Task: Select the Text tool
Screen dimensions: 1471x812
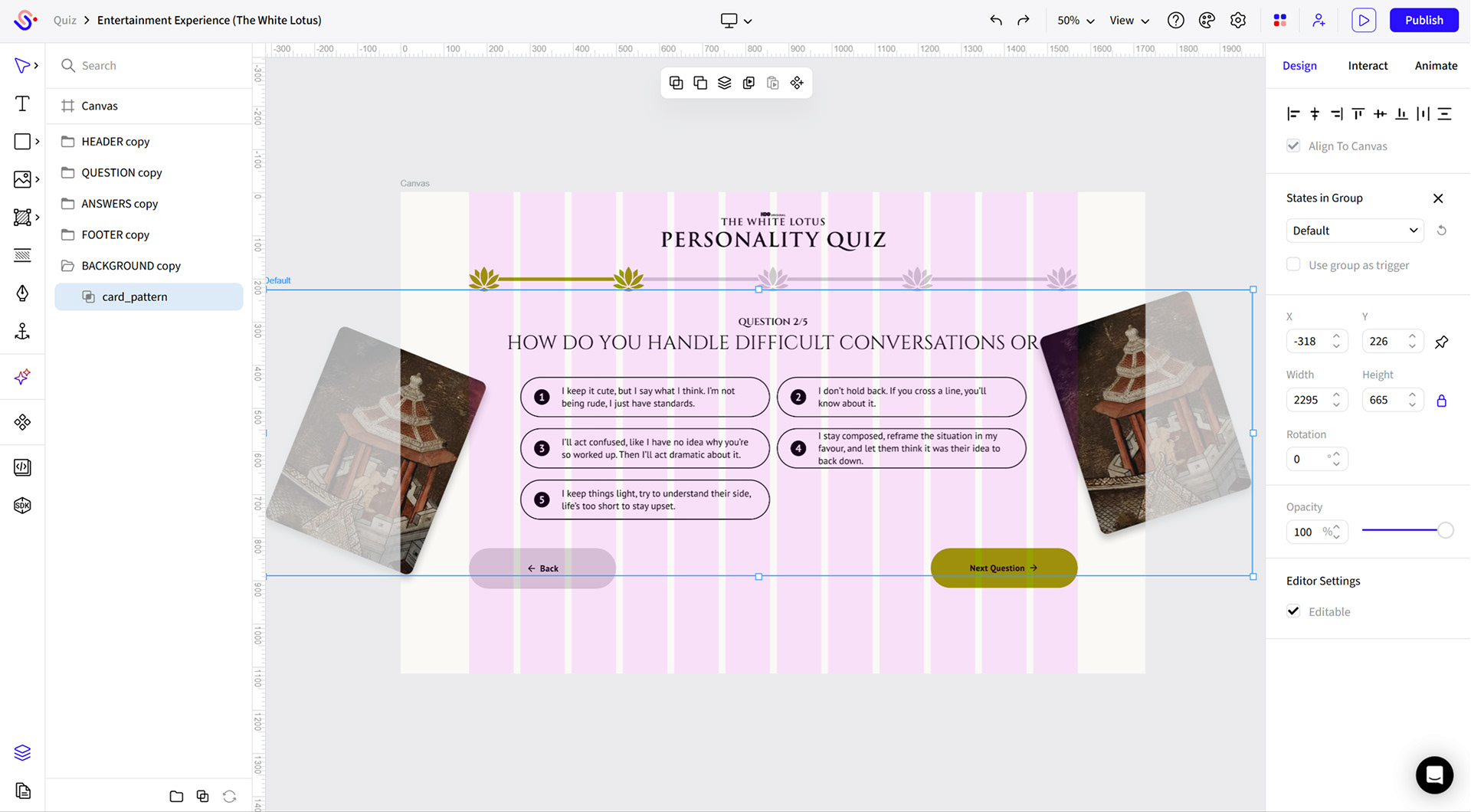Action: [22, 103]
